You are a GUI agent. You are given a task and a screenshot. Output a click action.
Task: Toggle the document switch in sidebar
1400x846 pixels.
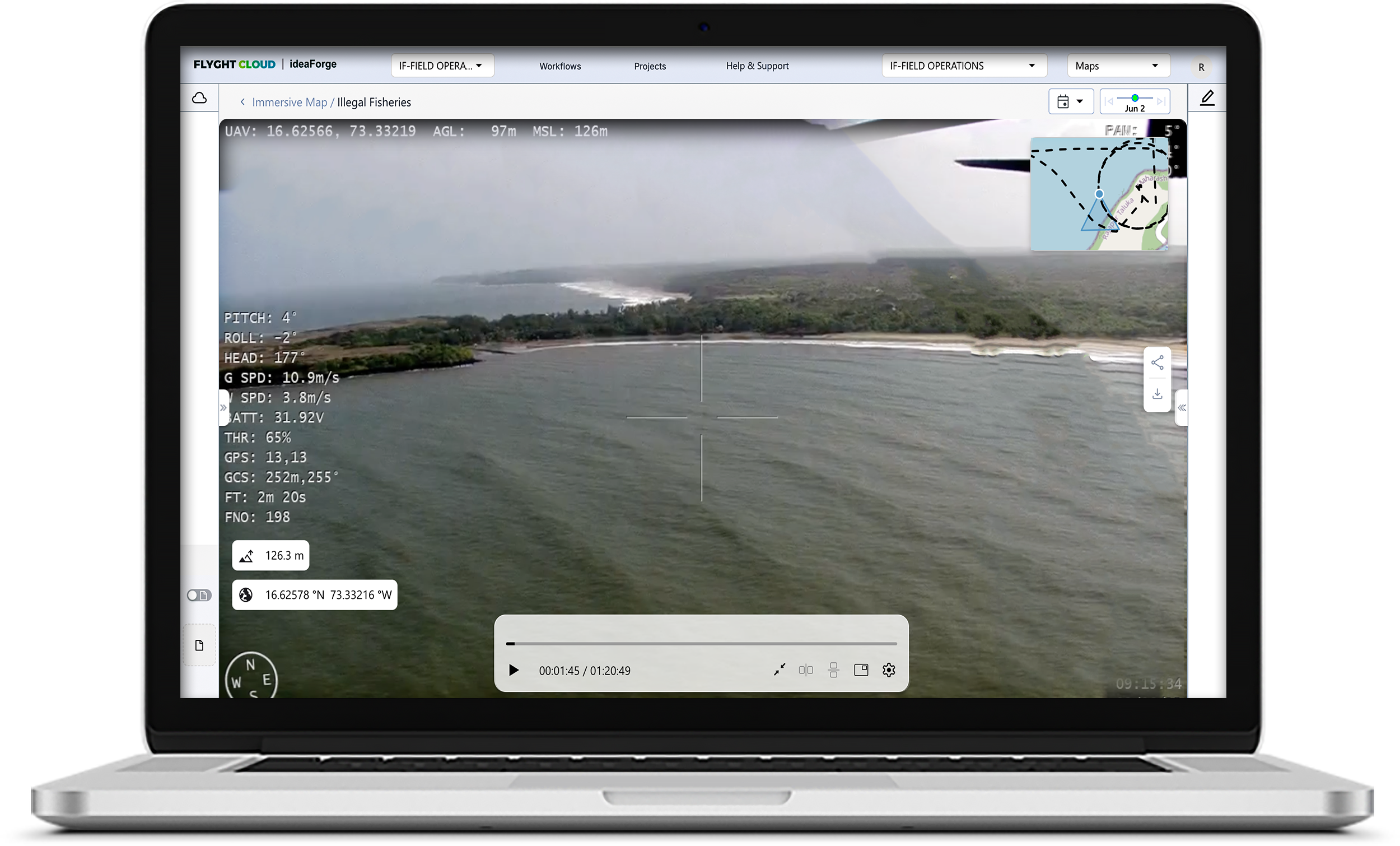199,595
